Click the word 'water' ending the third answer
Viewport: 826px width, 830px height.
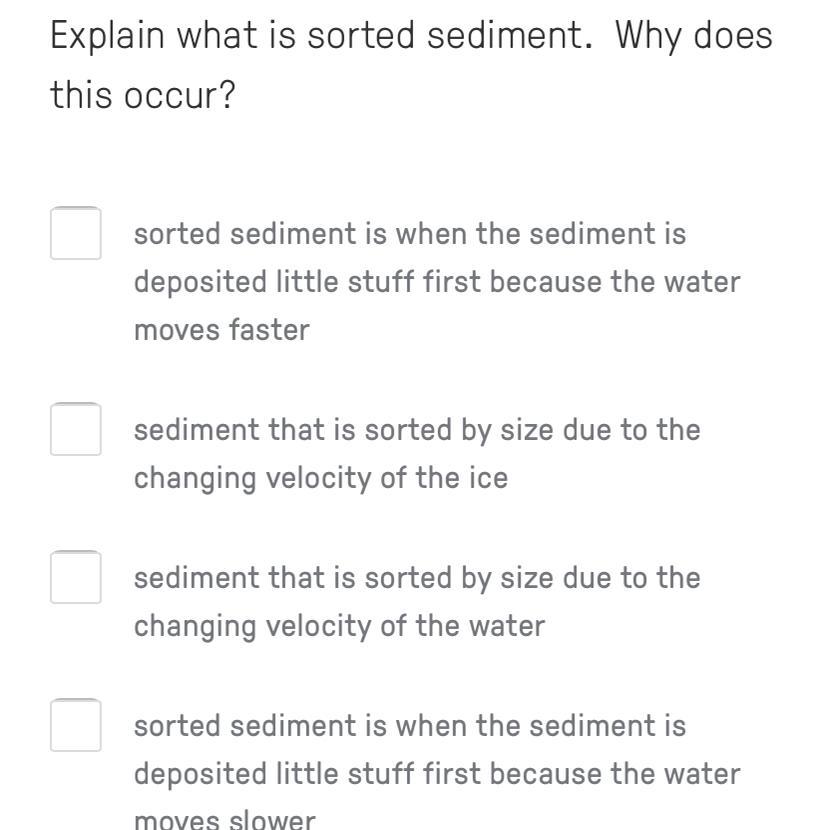tap(507, 626)
